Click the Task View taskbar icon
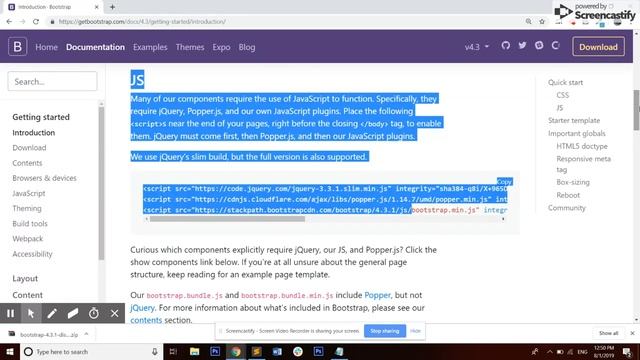Image resolution: width=640 pixels, height=360 pixels. tap(173, 351)
